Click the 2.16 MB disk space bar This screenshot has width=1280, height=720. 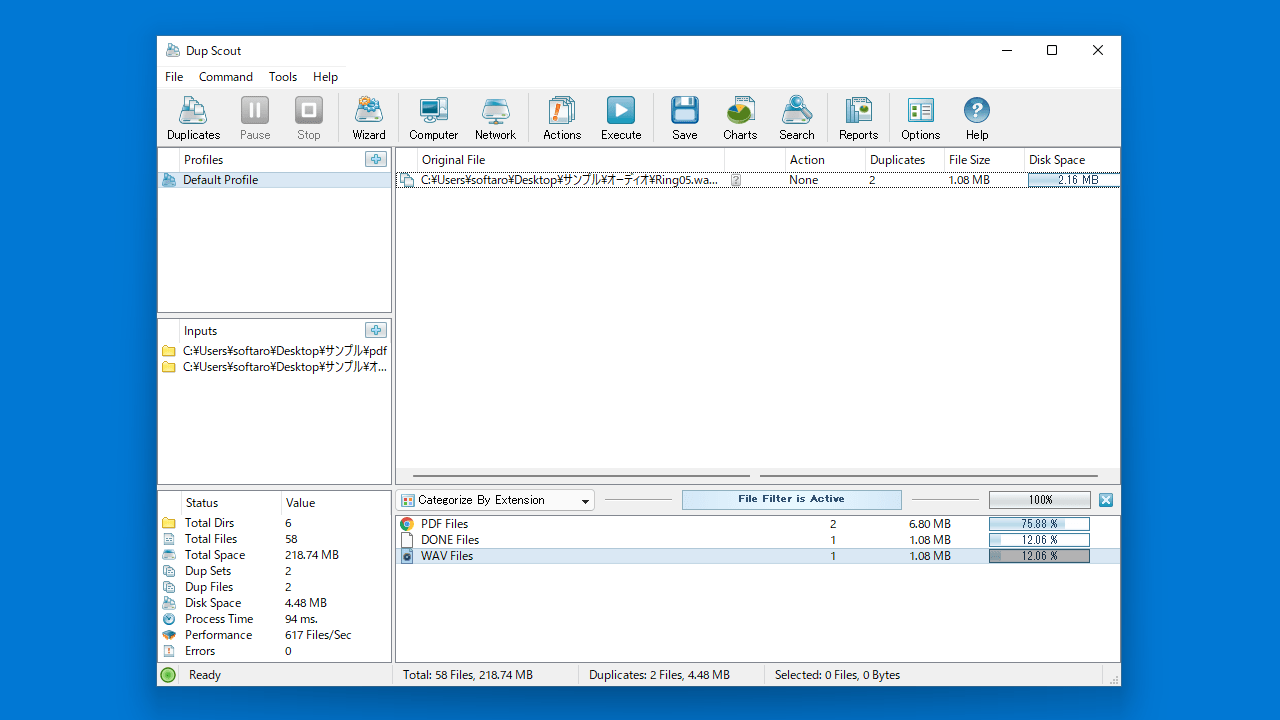click(1074, 180)
